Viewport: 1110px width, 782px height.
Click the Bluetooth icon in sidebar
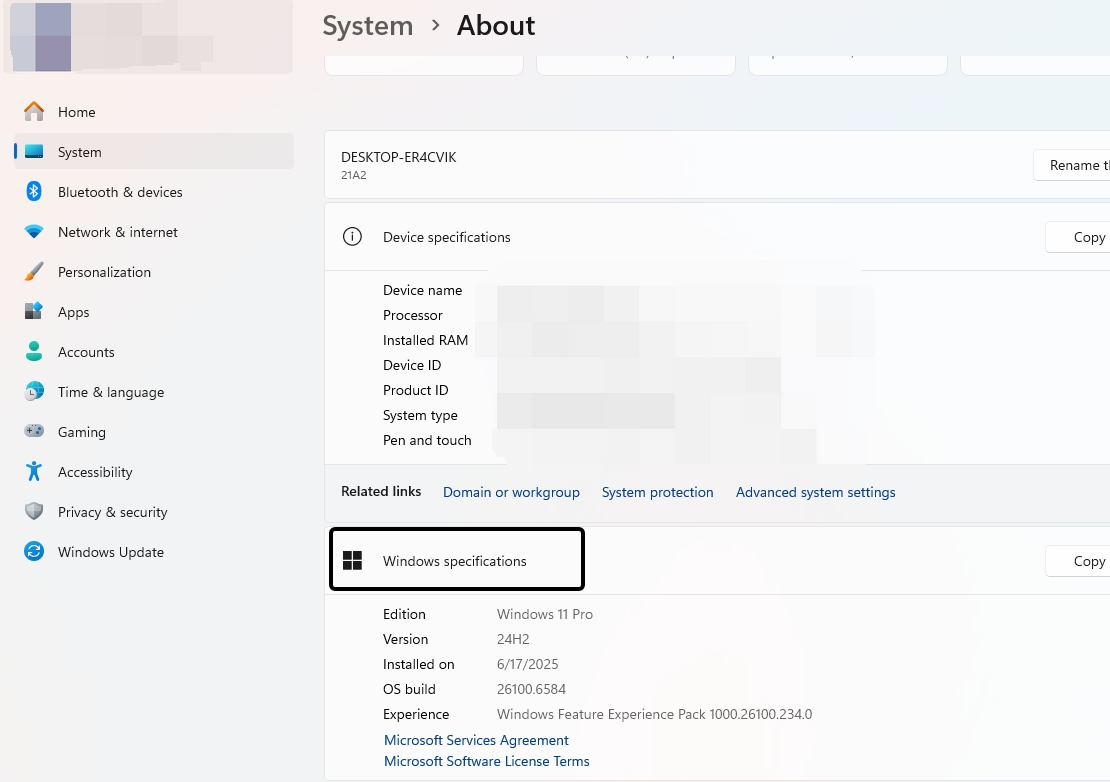(33, 192)
